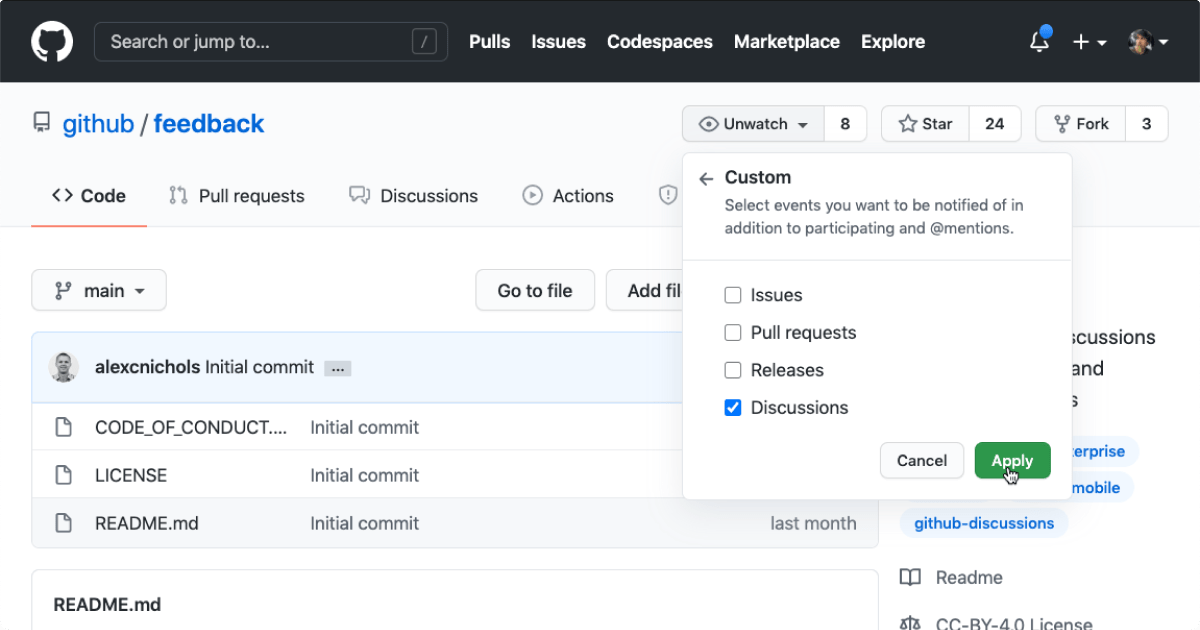
Task: Click the back arrow beside Custom
Action: (x=706, y=179)
